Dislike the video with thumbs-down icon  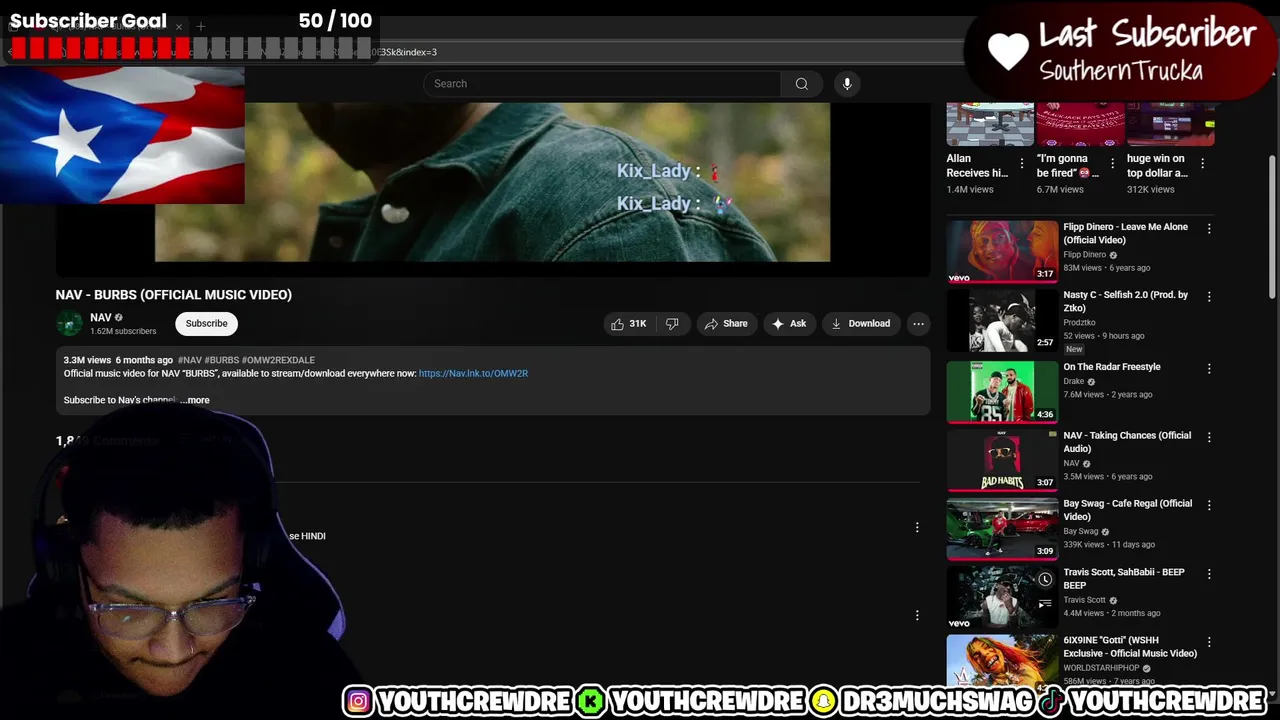pos(672,323)
